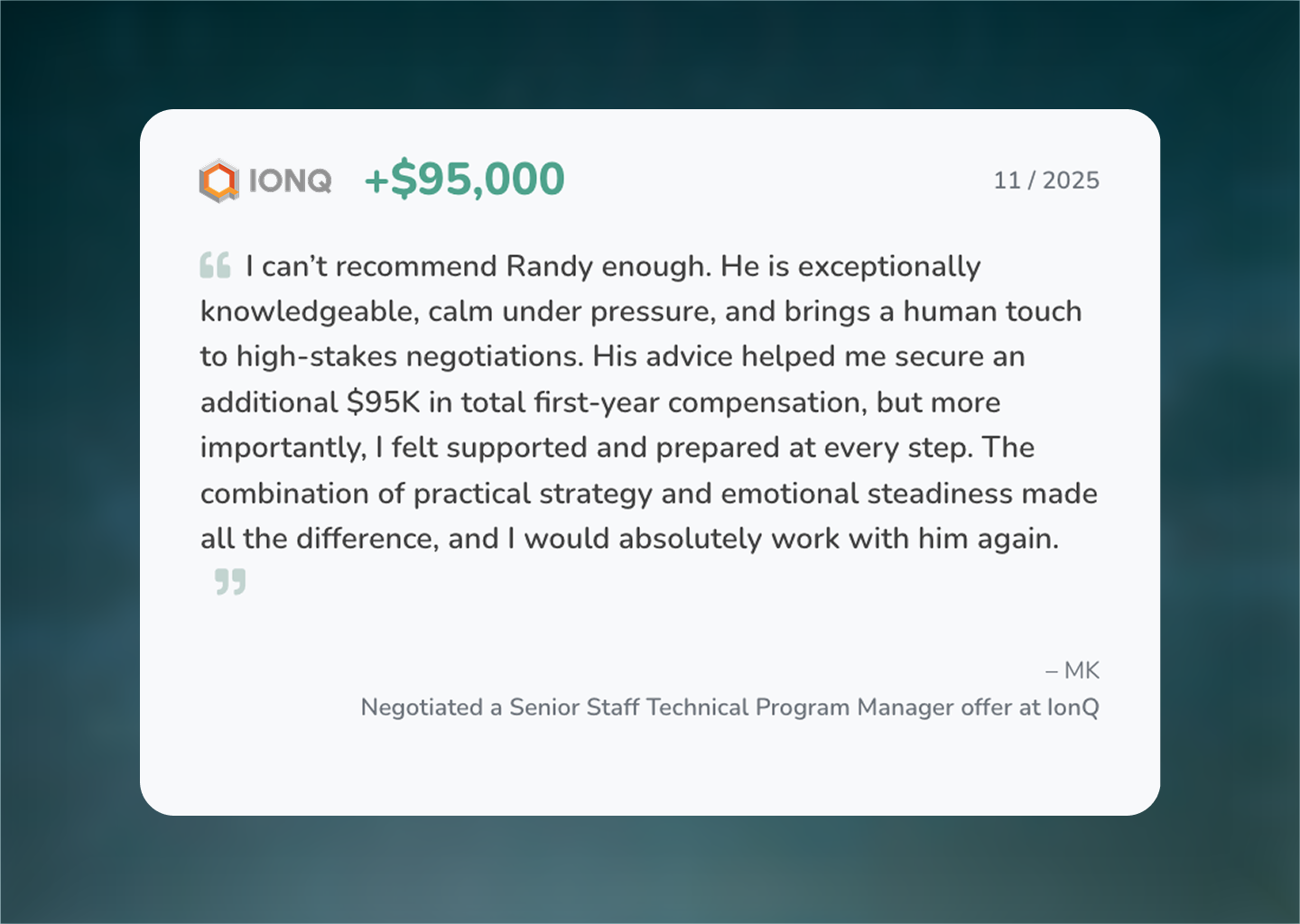Select the IONQ wordmark beside the logo
The height and width of the screenshot is (924, 1300).
tap(291, 181)
